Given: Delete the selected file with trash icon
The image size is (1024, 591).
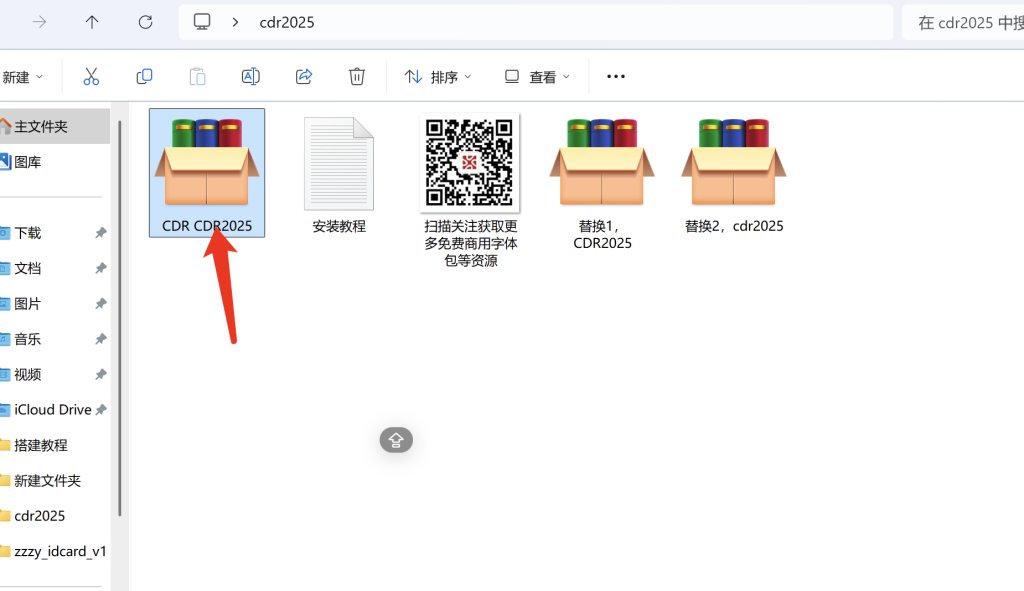Looking at the screenshot, I should 357,76.
